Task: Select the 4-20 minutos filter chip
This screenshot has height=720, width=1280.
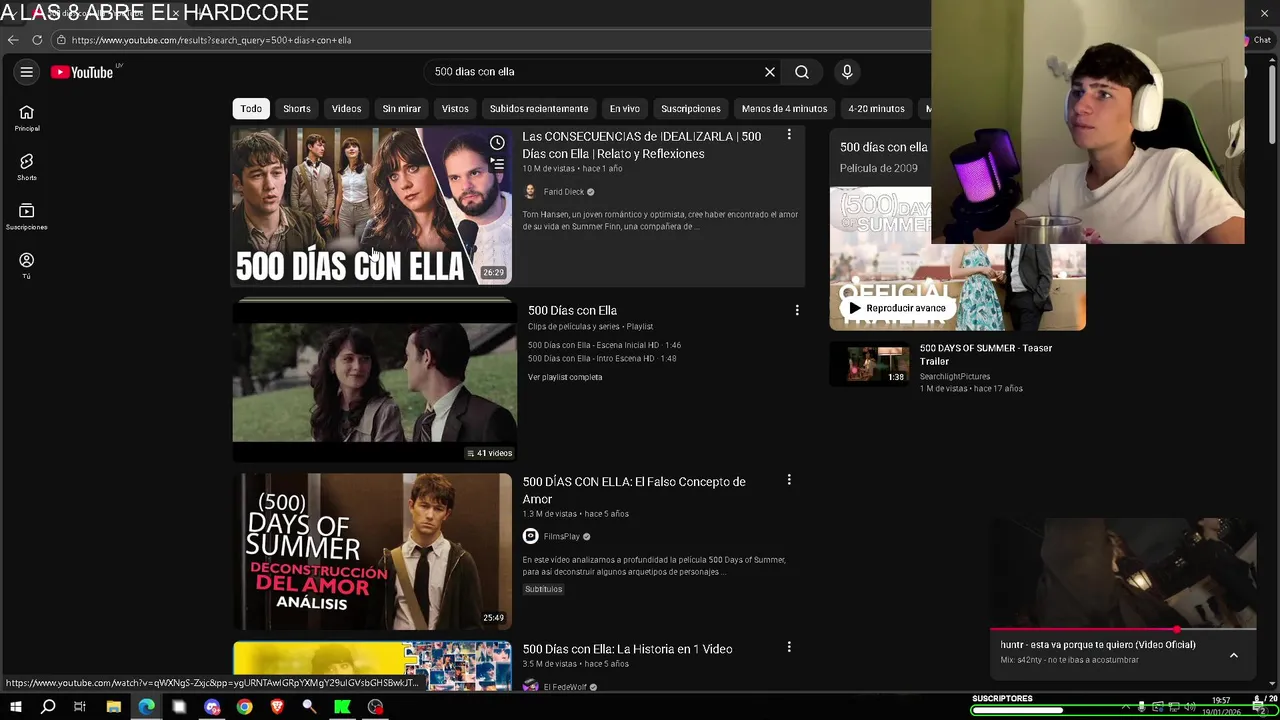Action: pyautogui.click(x=877, y=108)
